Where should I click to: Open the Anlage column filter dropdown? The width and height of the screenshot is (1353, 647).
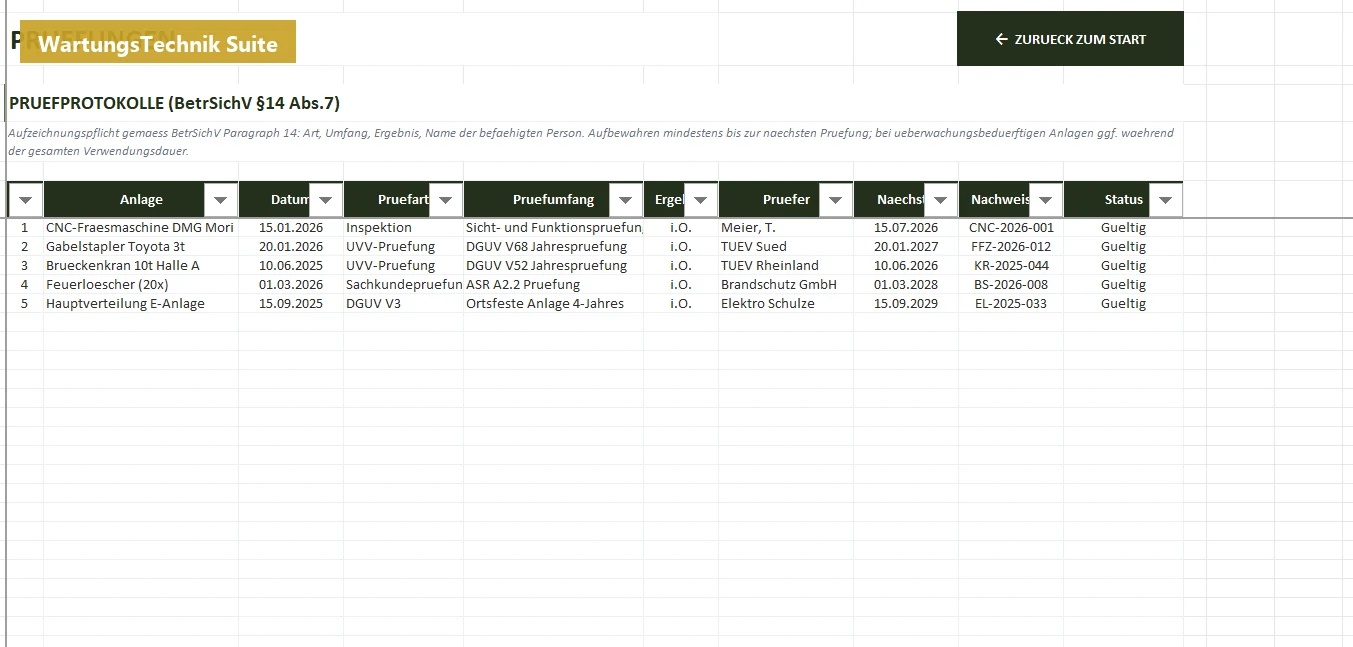pos(221,200)
